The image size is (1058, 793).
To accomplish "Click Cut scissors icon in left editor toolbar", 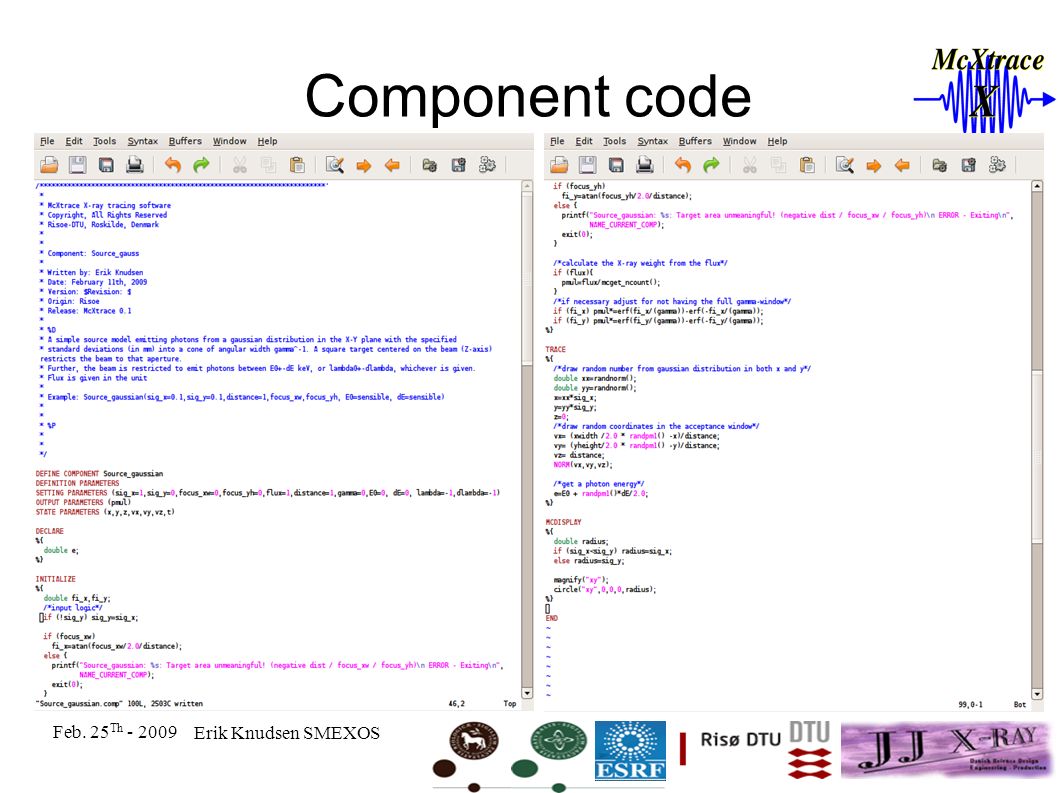I will point(240,165).
